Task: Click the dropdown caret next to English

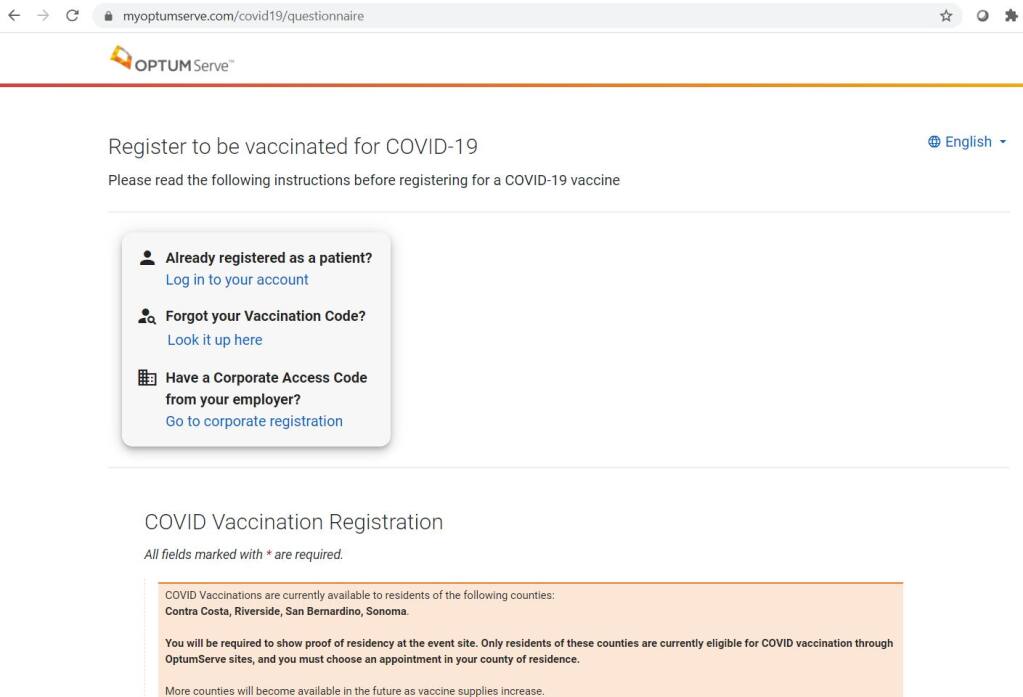Action: coord(1003,142)
